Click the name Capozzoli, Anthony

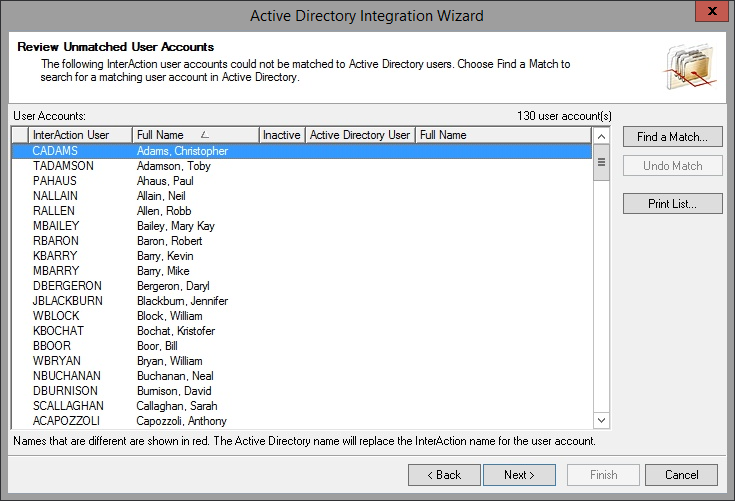click(181, 421)
